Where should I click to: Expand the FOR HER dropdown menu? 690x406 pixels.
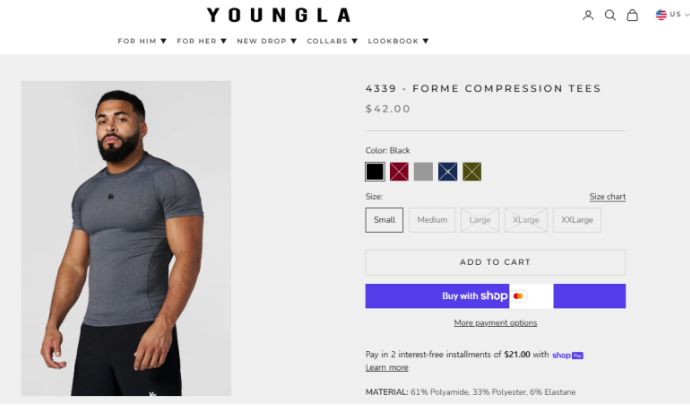click(x=201, y=41)
